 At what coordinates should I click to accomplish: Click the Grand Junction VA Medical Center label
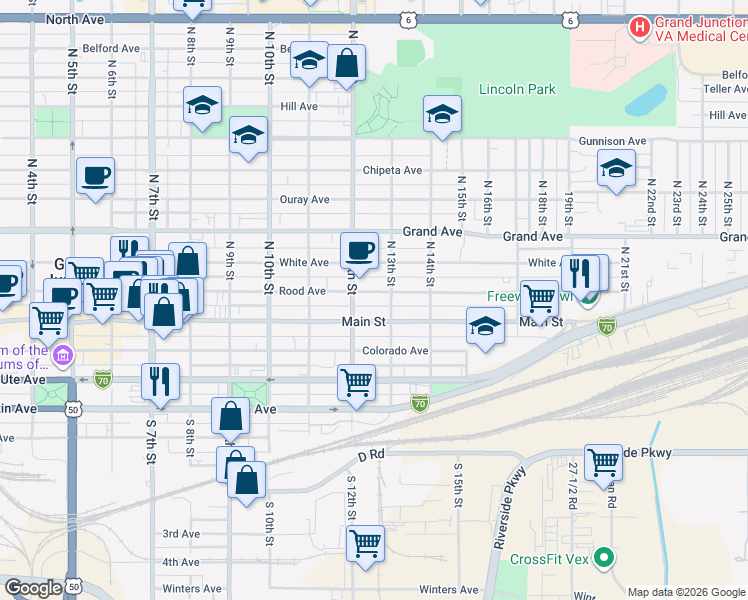[x=701, y=29]
